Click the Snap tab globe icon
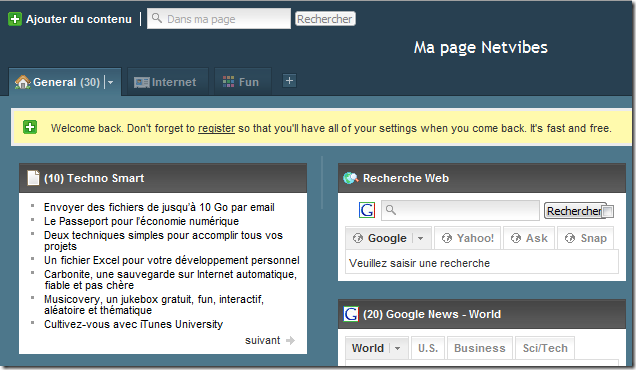636x370 pixels. click(570, 238)
